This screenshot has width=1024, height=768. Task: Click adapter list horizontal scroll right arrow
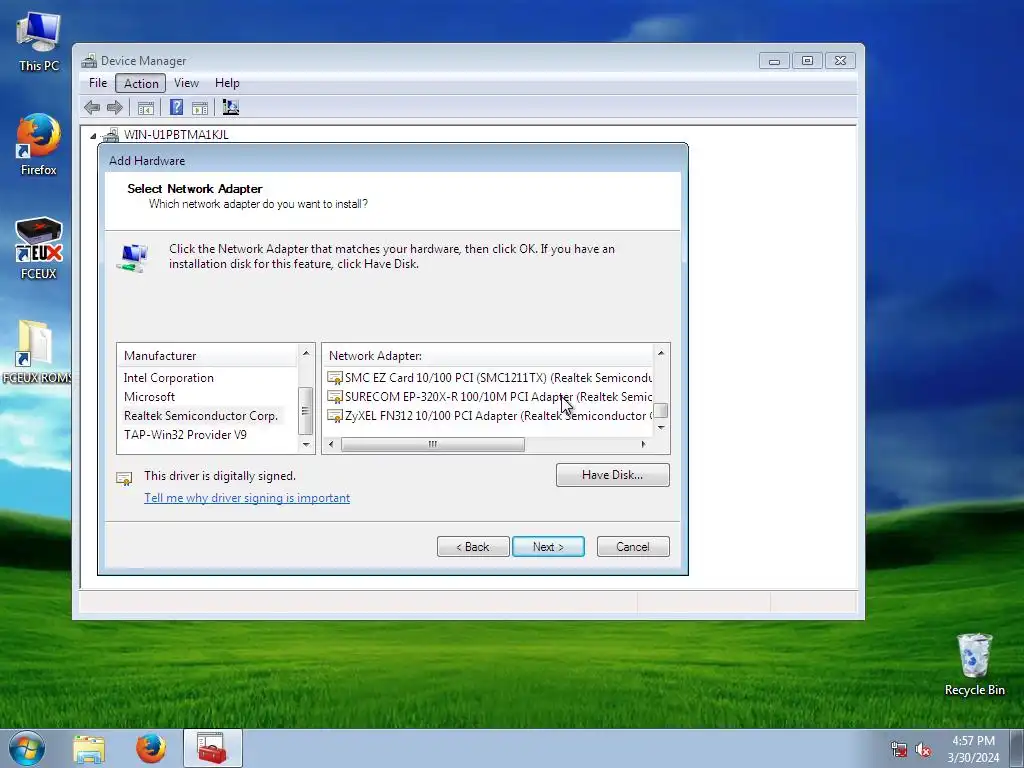point(644,444)
